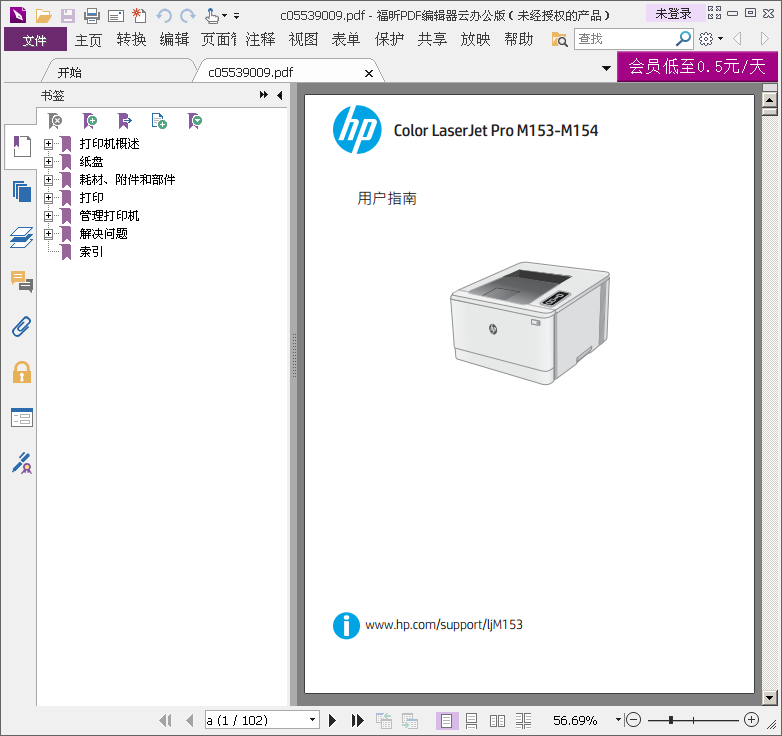This screenshot has height=736, width=782.
Task: Click the add new bookmark icon
Action: [89, 121]
